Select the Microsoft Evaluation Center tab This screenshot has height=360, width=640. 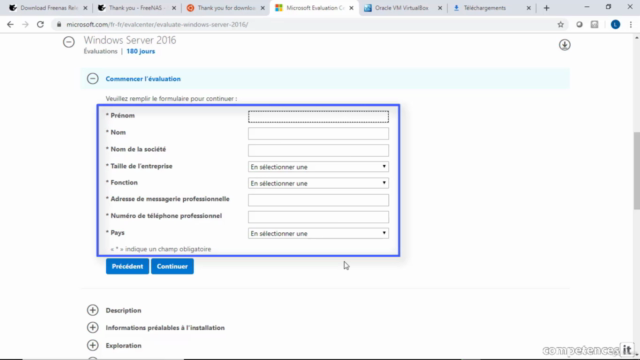point(314,8)
